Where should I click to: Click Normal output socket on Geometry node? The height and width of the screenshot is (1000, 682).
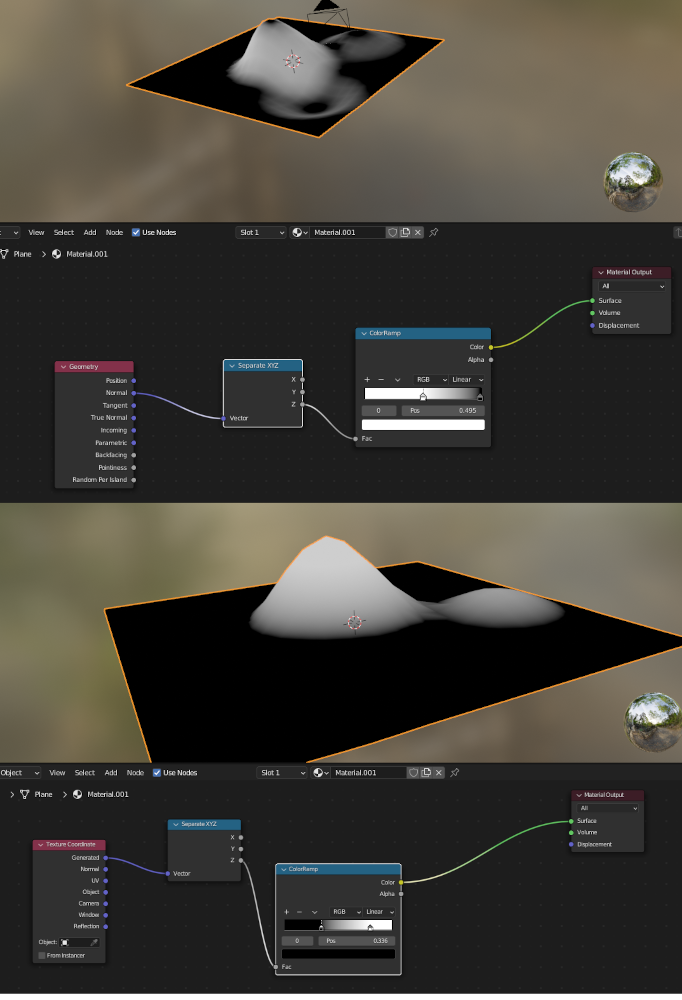133,393
